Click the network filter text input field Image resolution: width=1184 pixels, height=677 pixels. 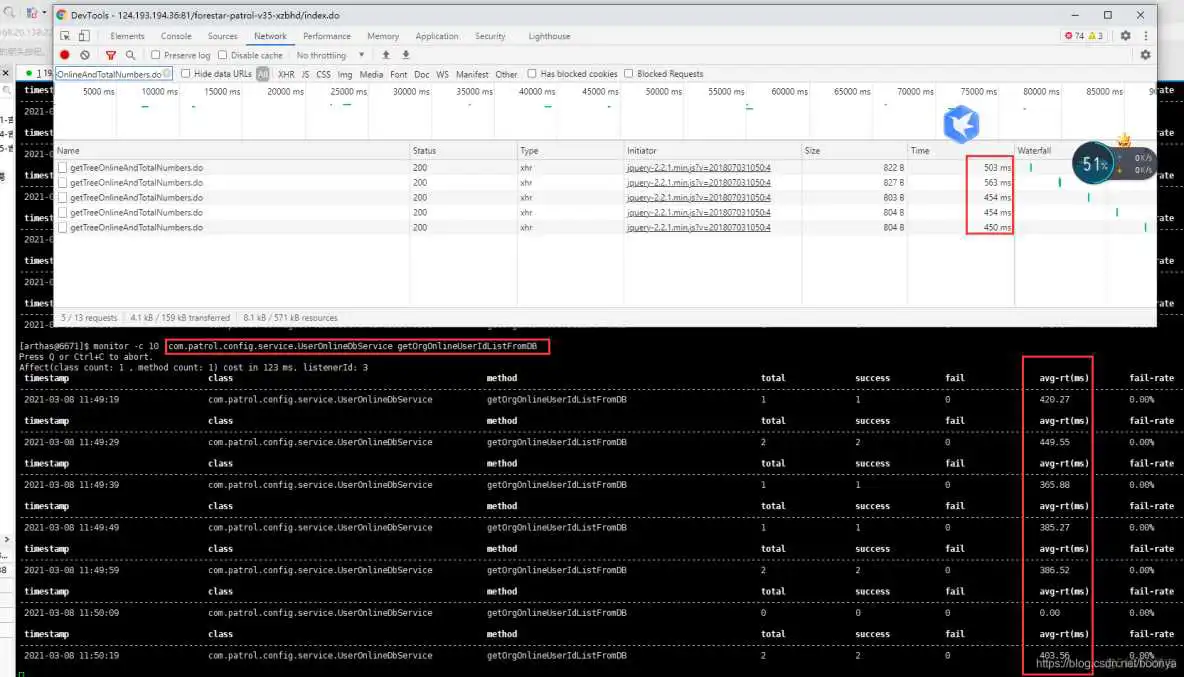click(109, 74)
